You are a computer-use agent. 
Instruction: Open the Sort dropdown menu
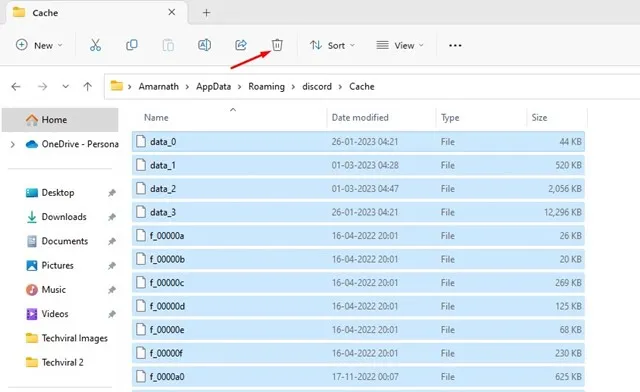coord(332,45)
